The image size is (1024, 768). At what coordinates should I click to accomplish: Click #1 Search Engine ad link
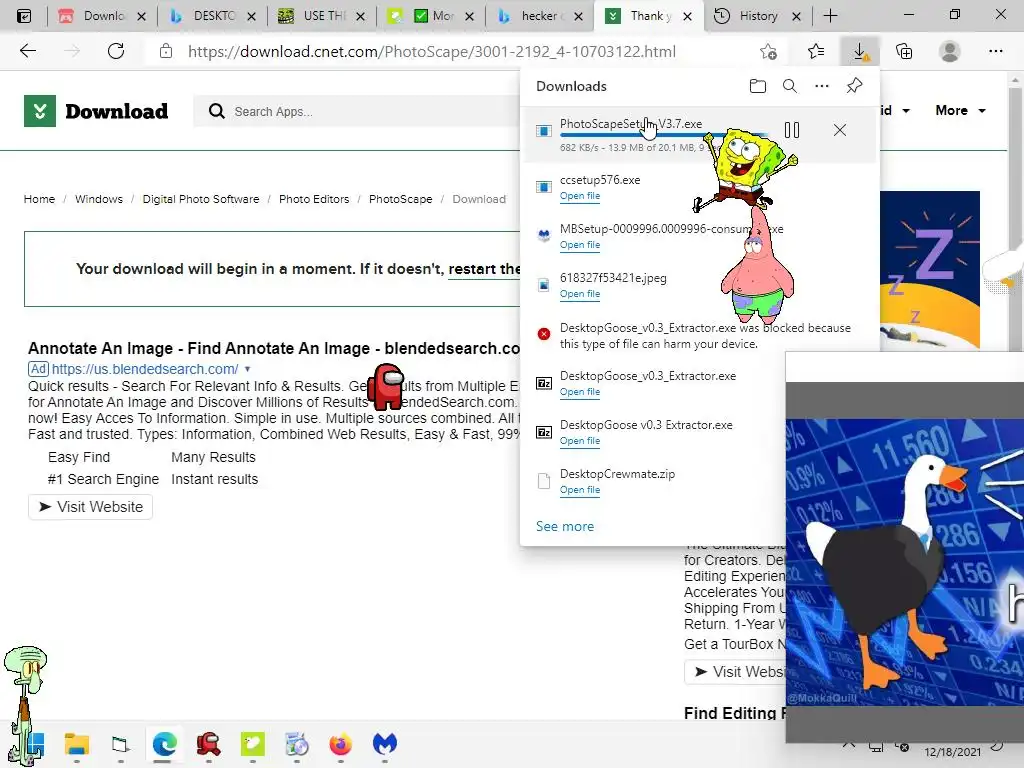click(x=103, y=479)
